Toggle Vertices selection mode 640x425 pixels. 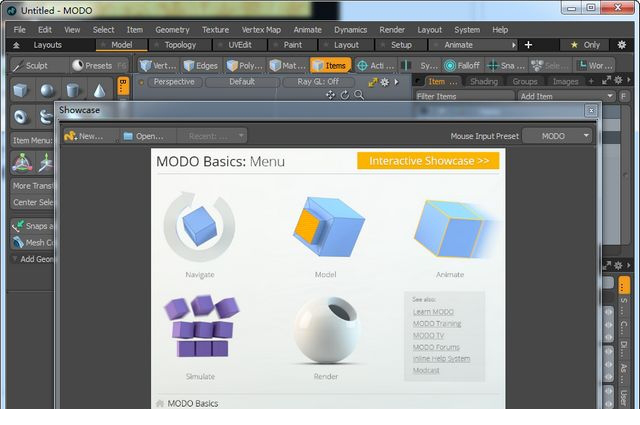point(158,65)
